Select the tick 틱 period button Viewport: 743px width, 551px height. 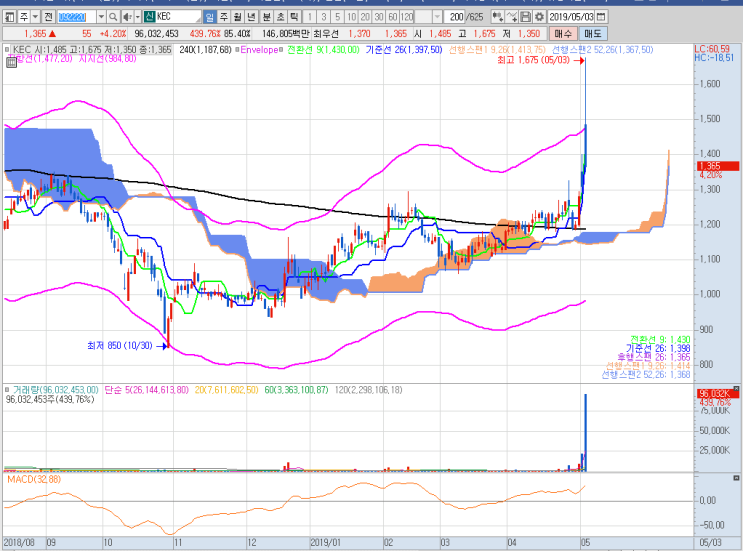tap(295, 17)
